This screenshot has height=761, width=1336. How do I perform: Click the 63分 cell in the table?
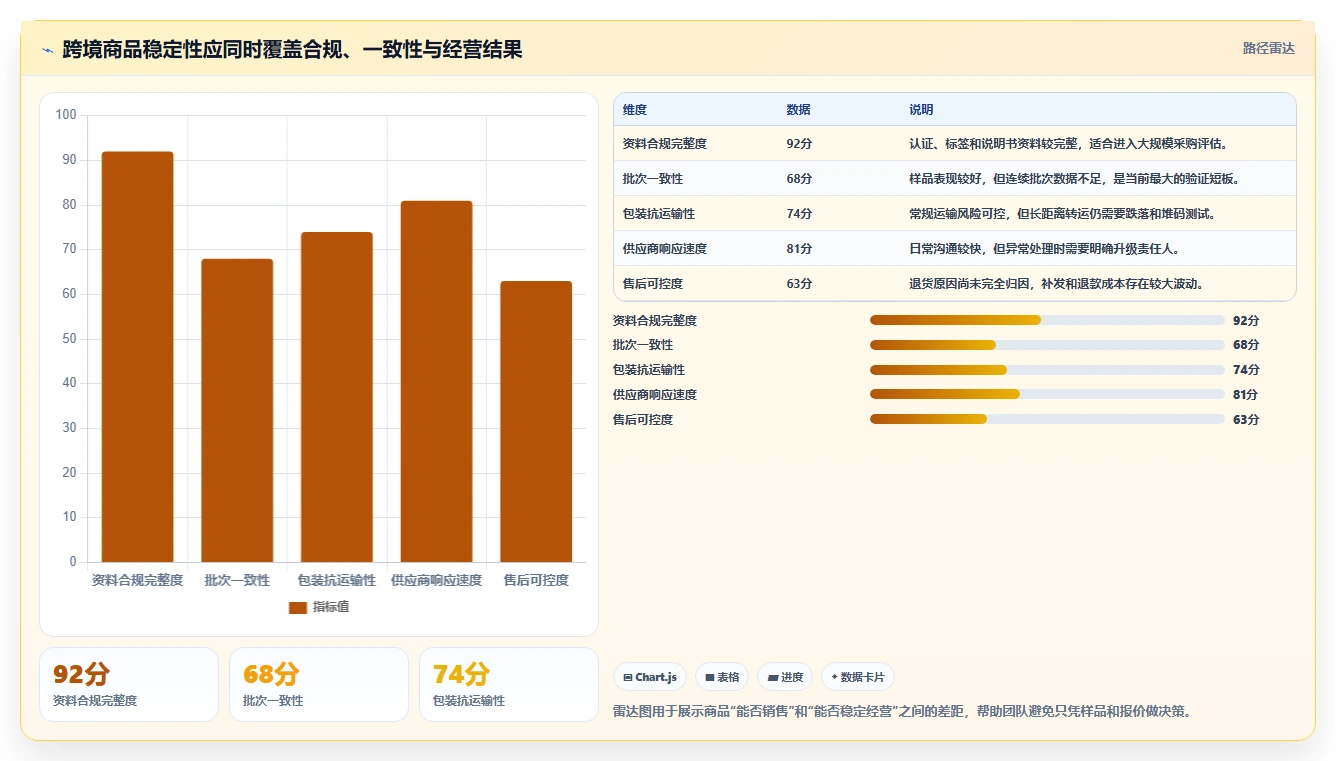pyautogui.click(x=799, y=284)
